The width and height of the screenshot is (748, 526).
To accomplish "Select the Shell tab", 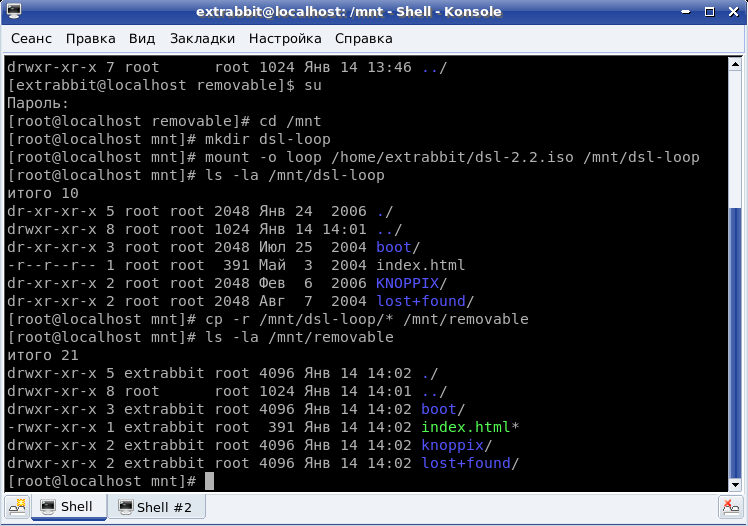I will point(68,507).
